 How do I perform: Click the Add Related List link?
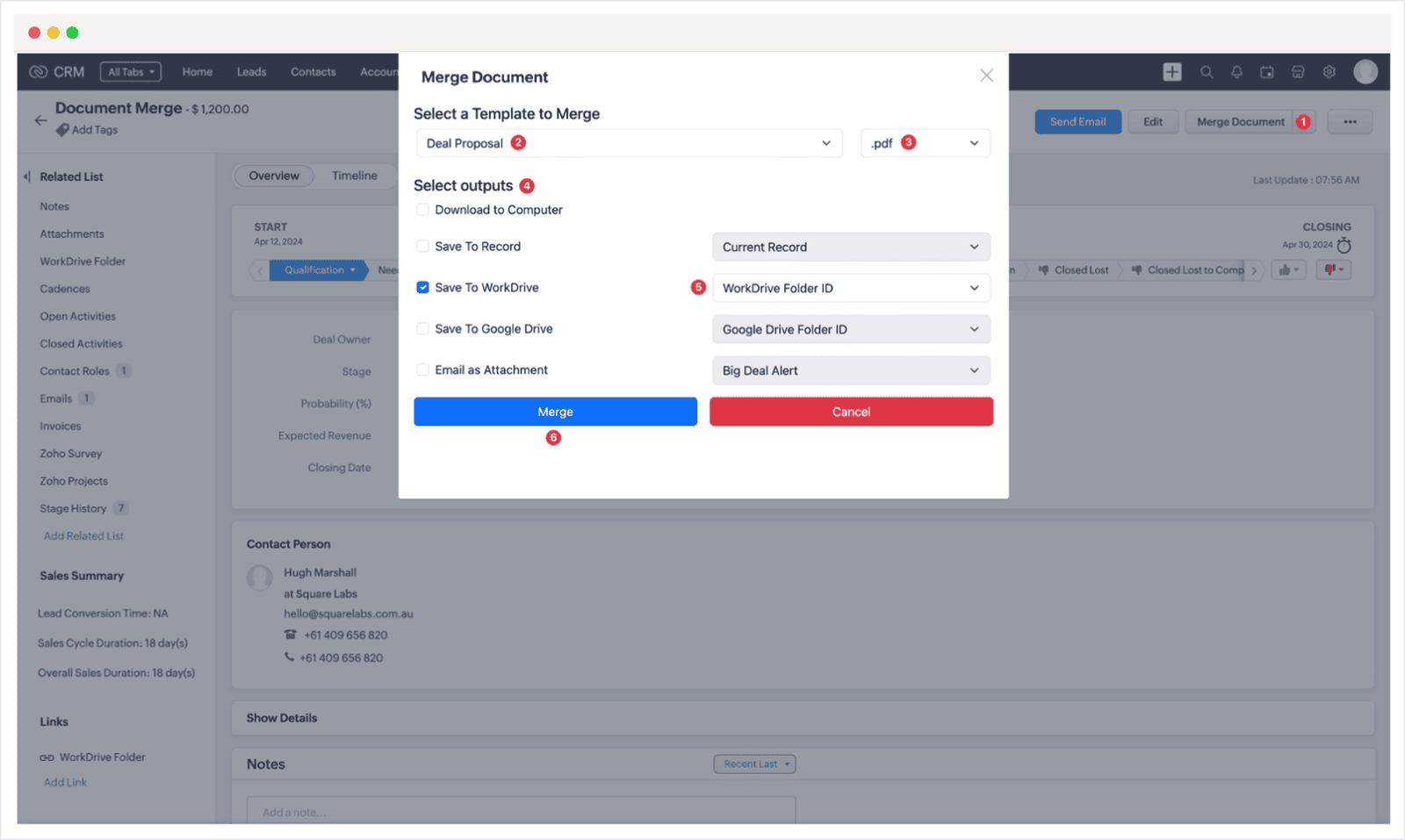pyautogui.click(x=83, y=536)
